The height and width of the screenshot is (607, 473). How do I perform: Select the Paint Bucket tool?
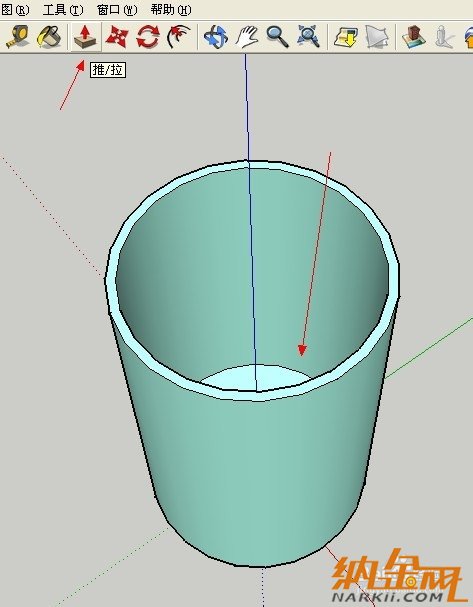coord(48,37)
